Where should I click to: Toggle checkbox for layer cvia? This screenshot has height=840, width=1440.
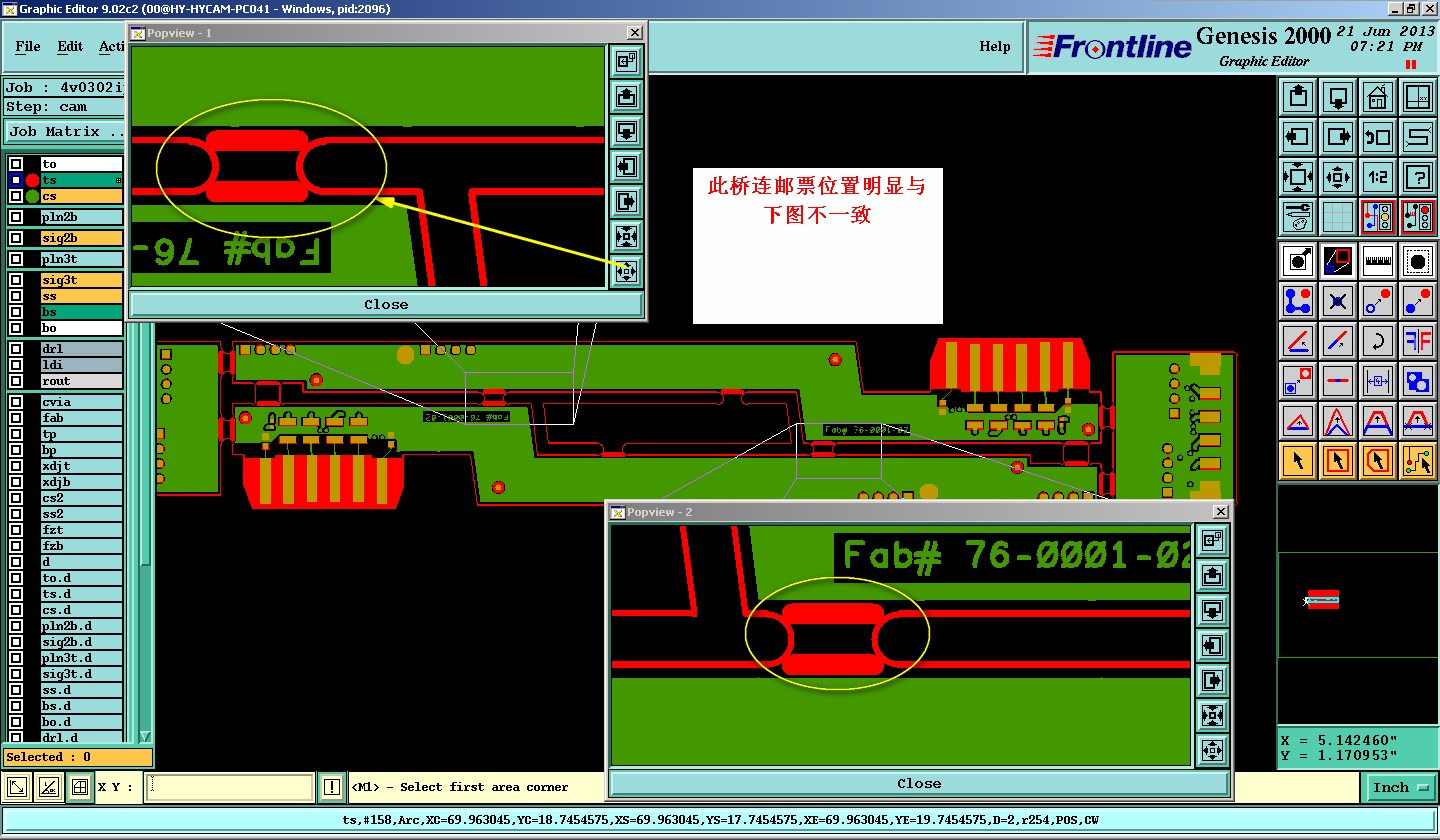coord(16,402)
